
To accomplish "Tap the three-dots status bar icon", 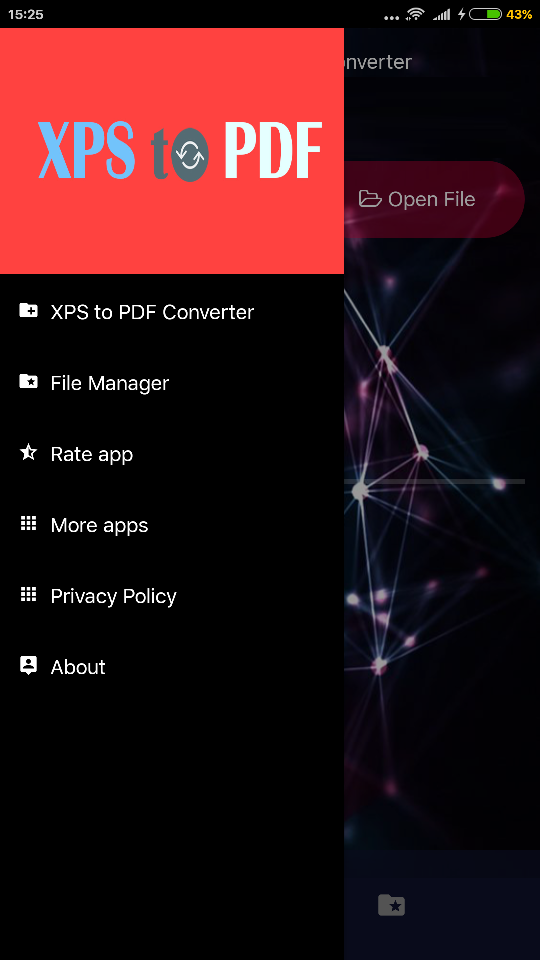I will pyautogui.click(x=392, y=17).
